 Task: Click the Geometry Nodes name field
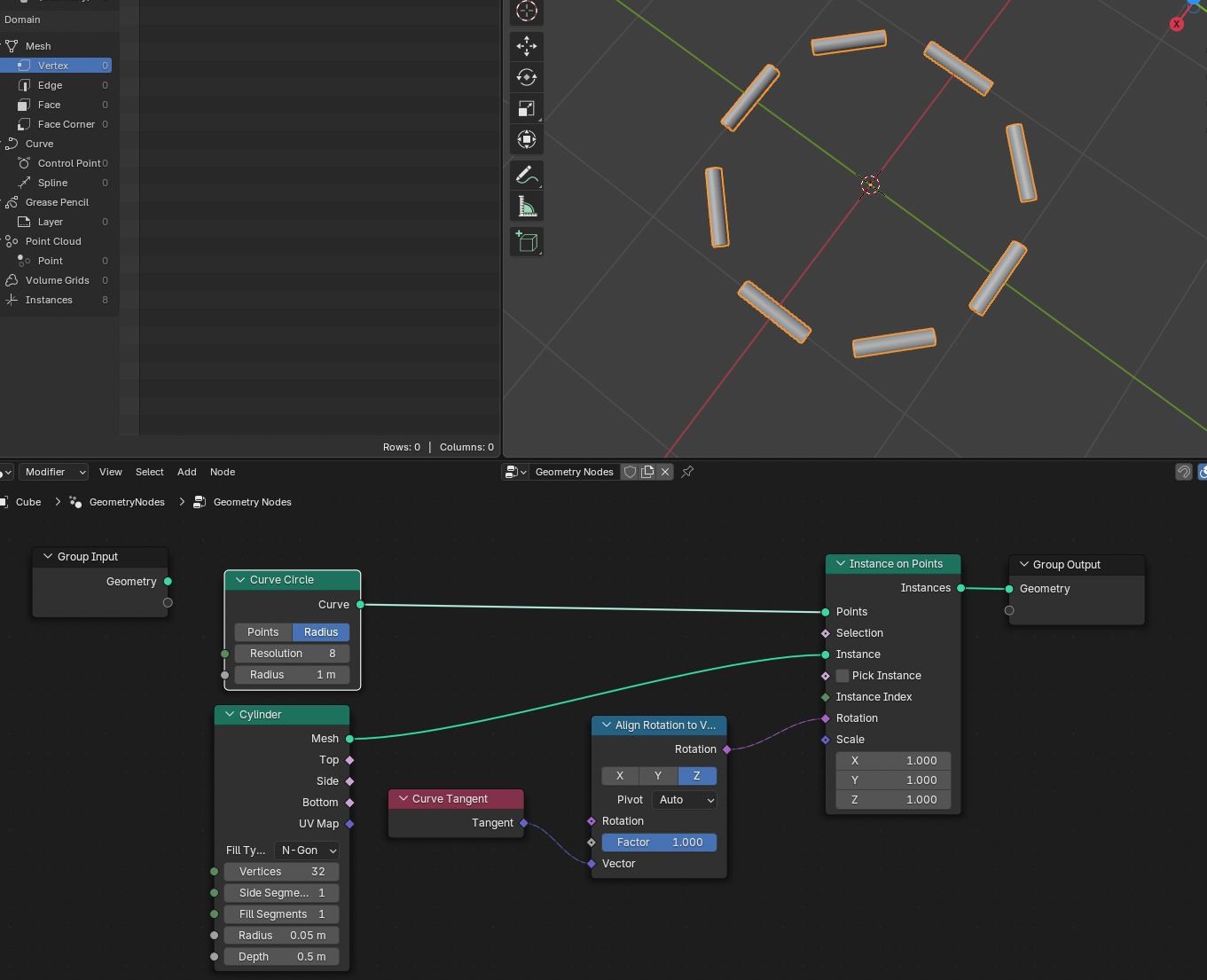pyautogui.click(x=575, y=472)
